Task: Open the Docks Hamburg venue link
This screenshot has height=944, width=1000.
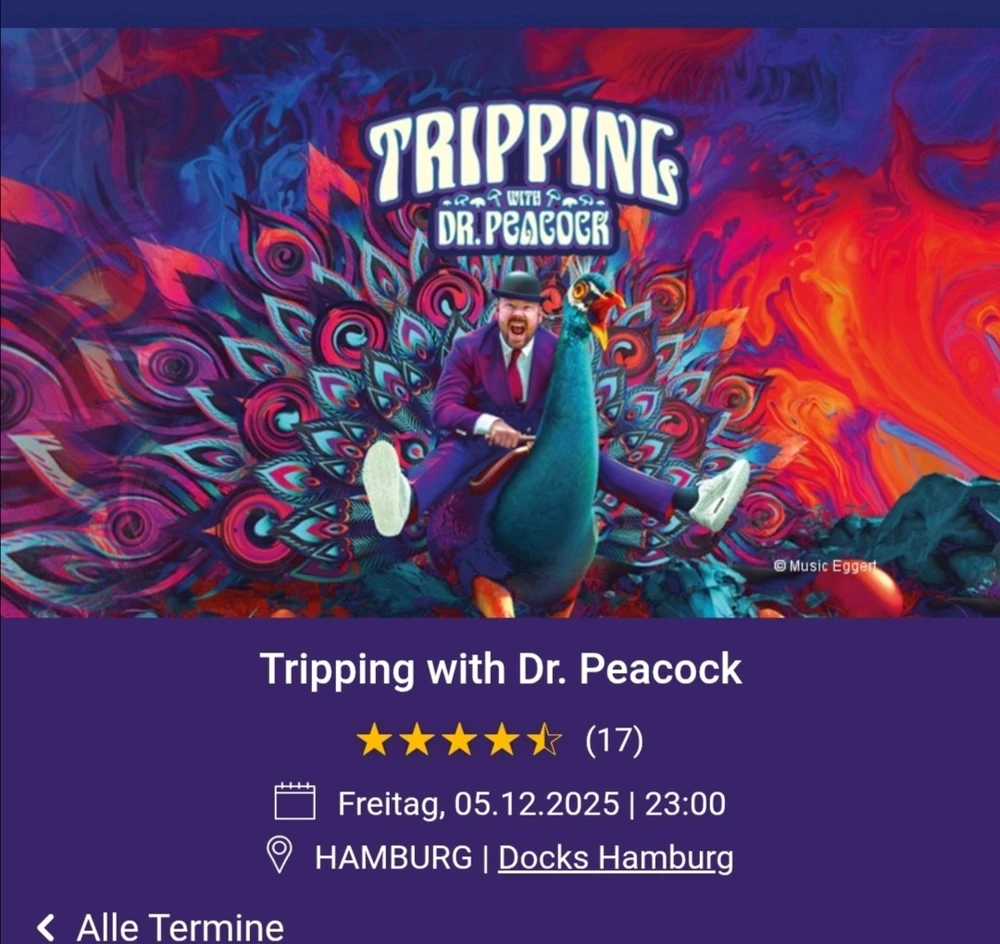Action: pos(615,857)
